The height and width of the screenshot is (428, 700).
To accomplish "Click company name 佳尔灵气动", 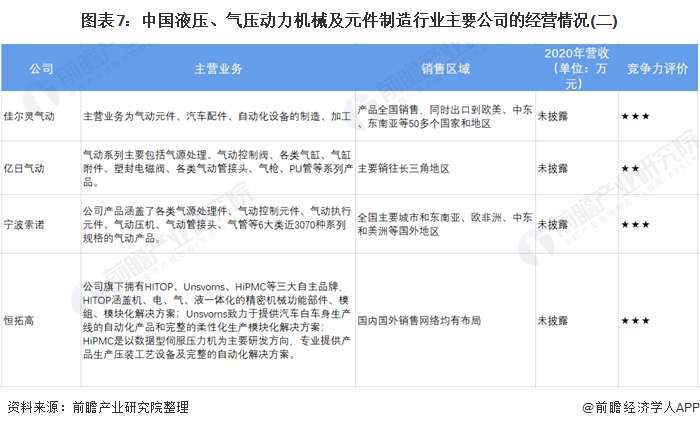I will click(30, 116).
